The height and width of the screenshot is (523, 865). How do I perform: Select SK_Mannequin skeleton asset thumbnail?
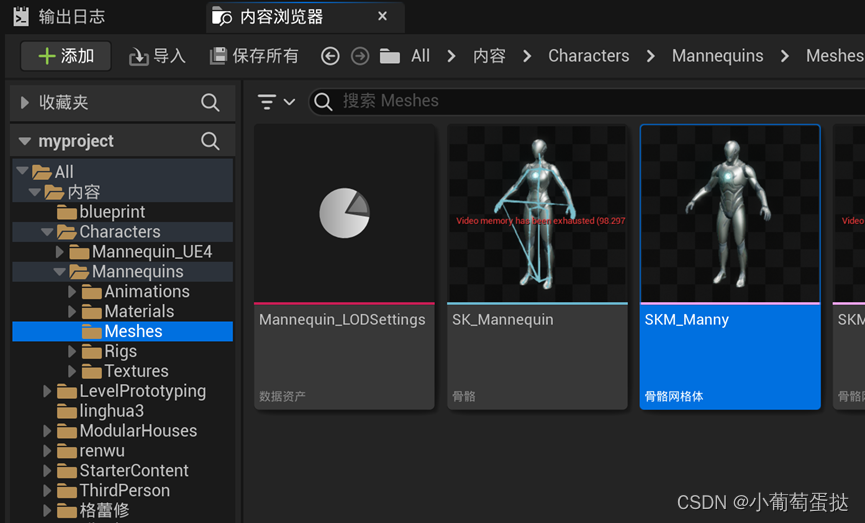point(537,214)
